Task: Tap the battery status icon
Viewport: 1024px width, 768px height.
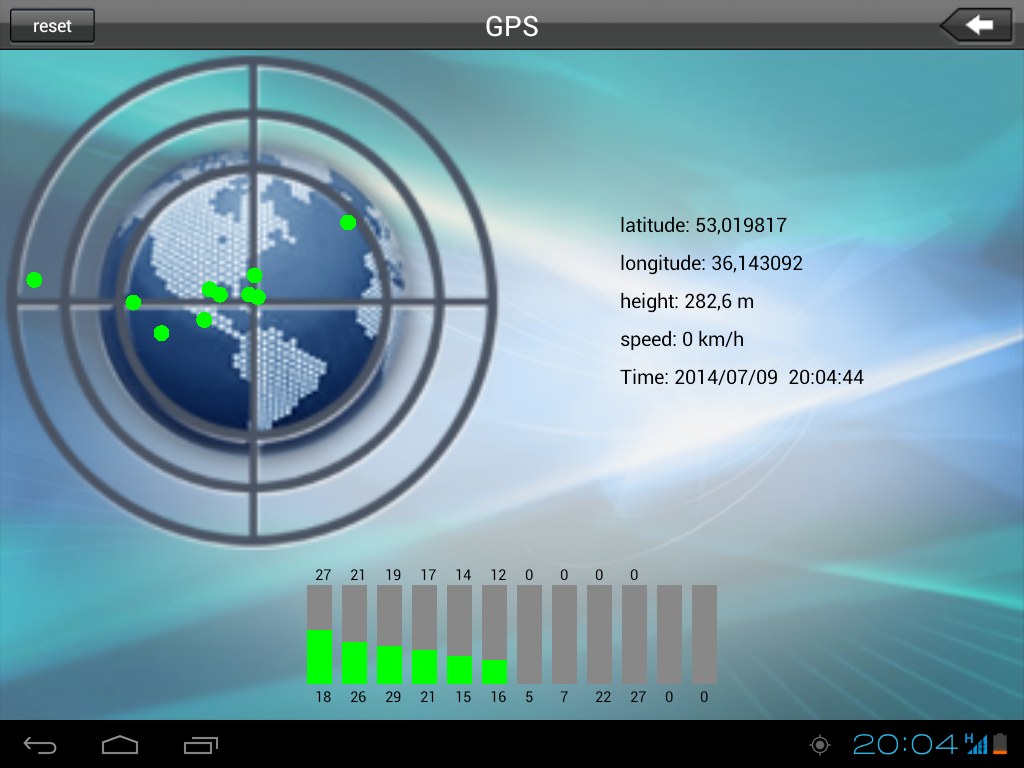Action: click(1000, 744)
